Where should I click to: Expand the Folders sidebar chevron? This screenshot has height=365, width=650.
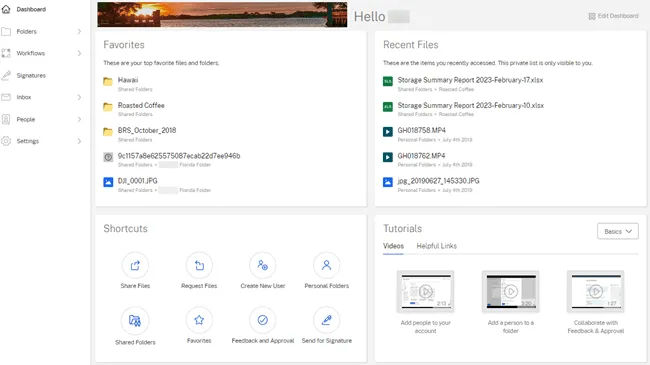click(79, 32)
